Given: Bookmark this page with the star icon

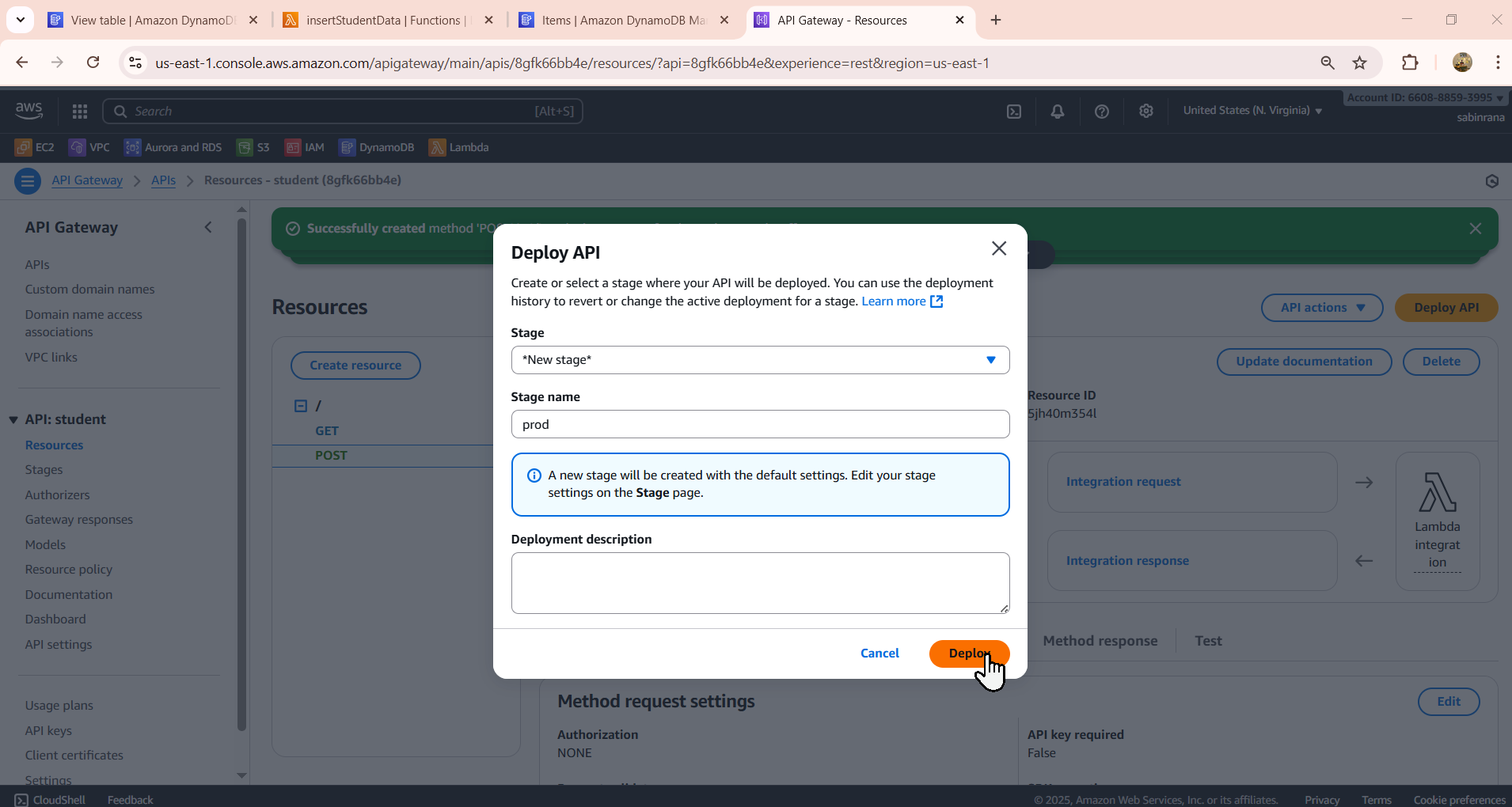Looking at the screenshot, I should (x=1360, y=63).
